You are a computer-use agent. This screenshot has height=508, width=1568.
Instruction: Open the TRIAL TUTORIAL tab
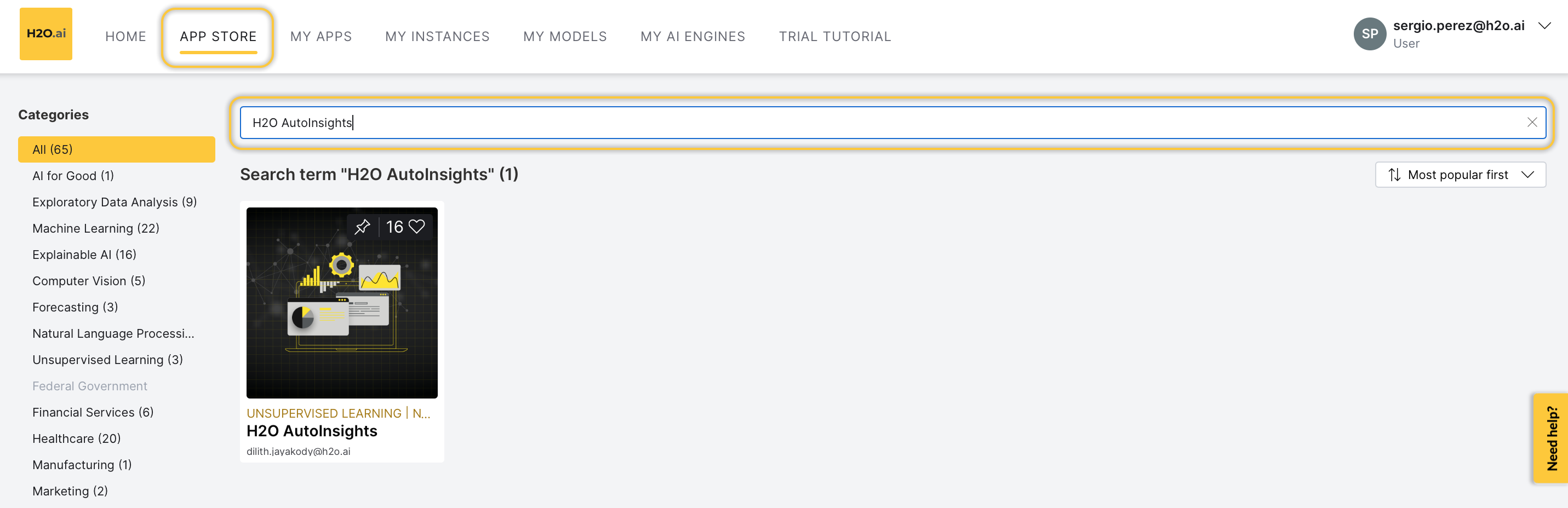tap(834, 37)
